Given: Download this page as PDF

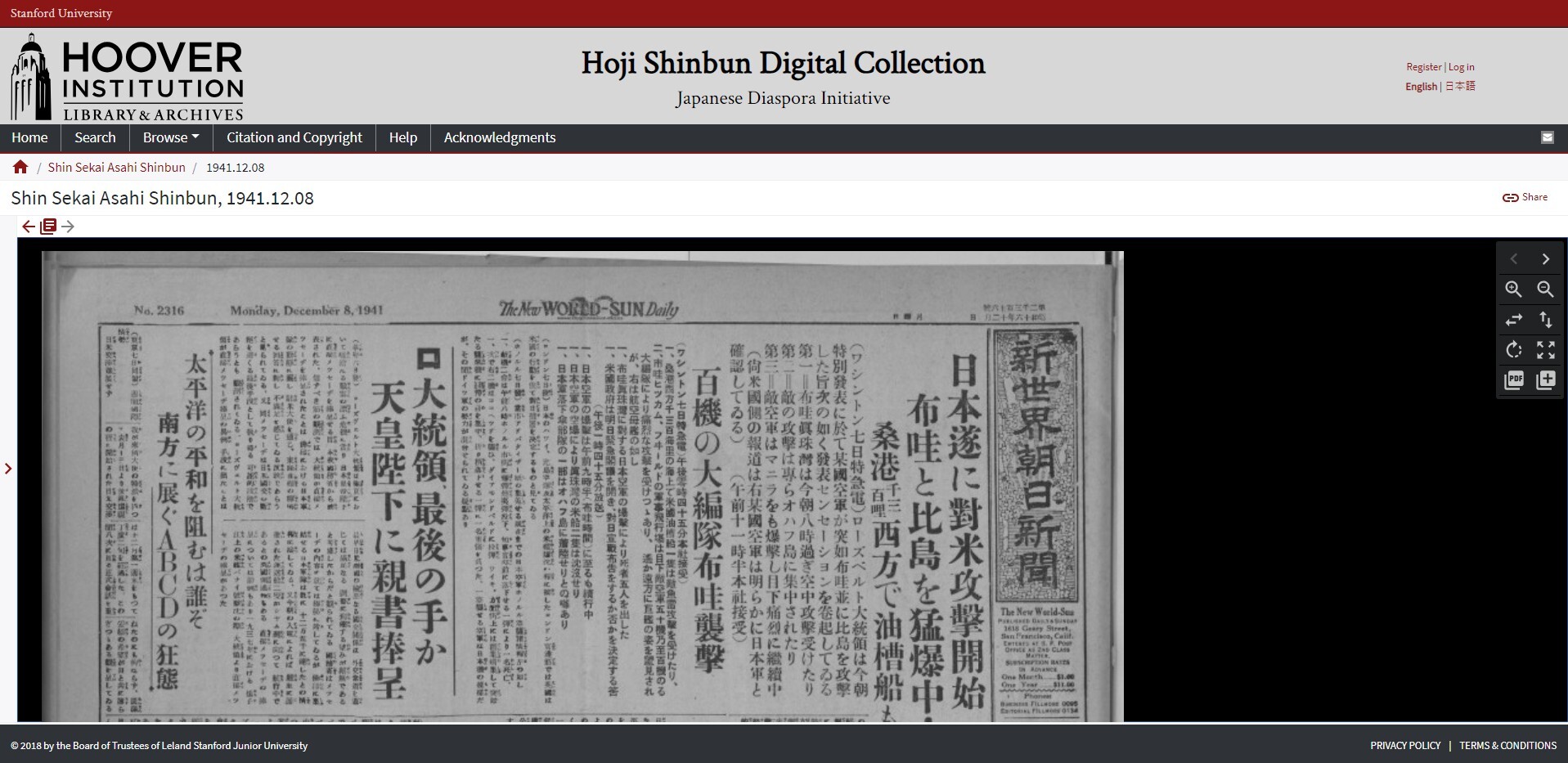Looking at the screenshot, I should (1514, 380).
